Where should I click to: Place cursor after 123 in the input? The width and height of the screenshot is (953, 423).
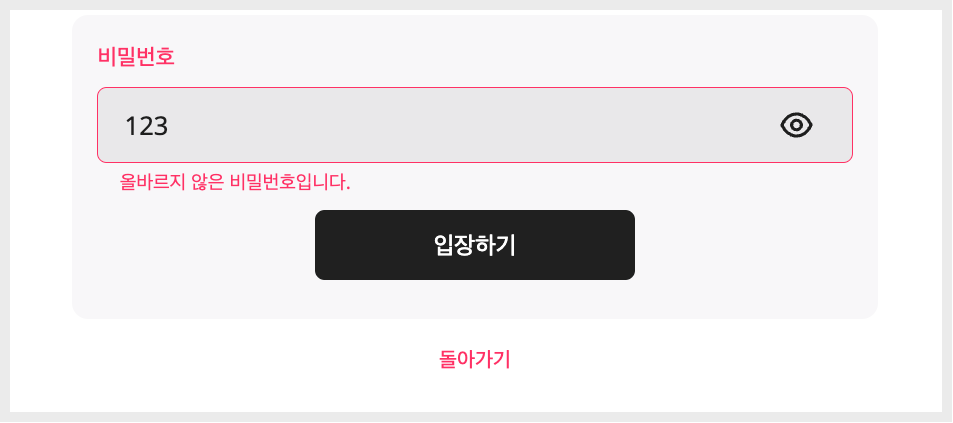170,126
